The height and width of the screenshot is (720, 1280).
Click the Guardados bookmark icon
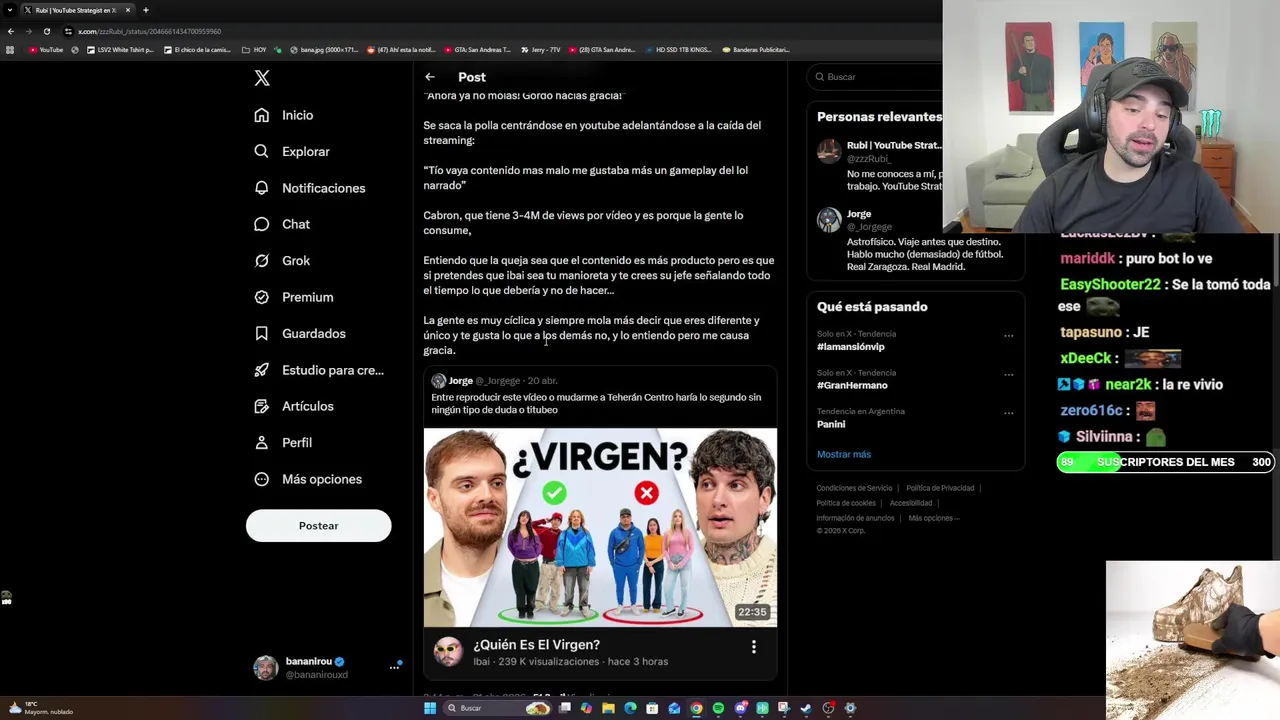coord(261,333)
